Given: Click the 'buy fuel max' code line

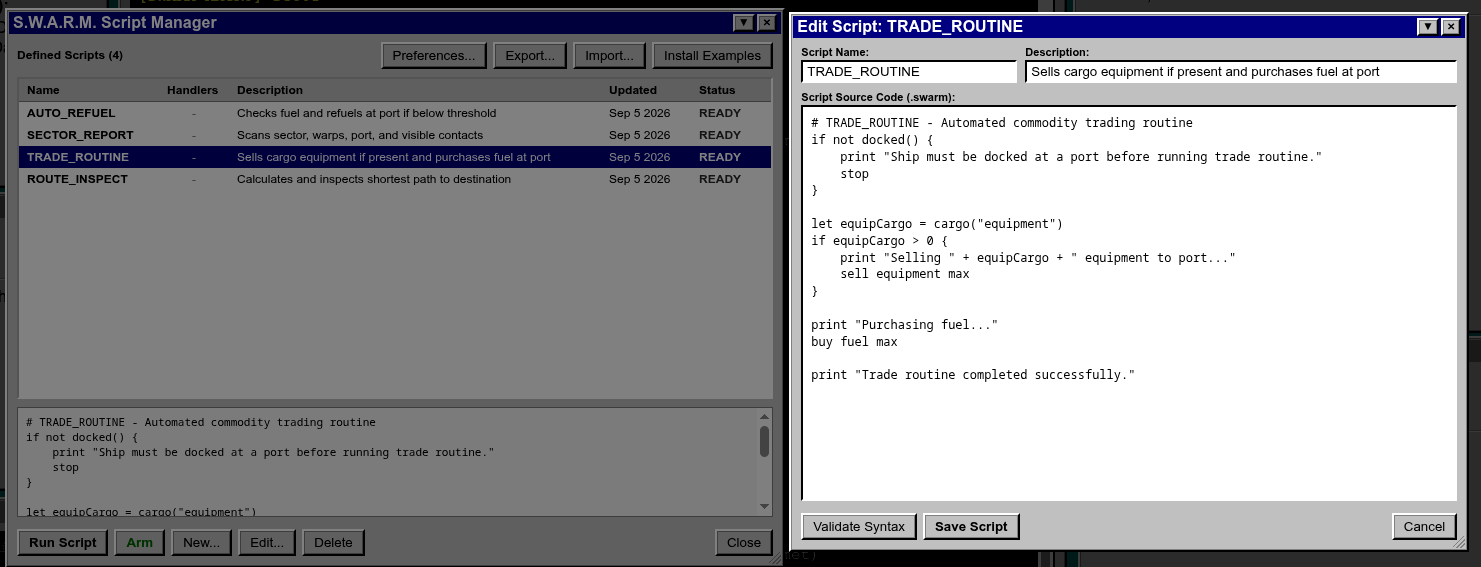Looking at the screenshot, I should [855, 341].
